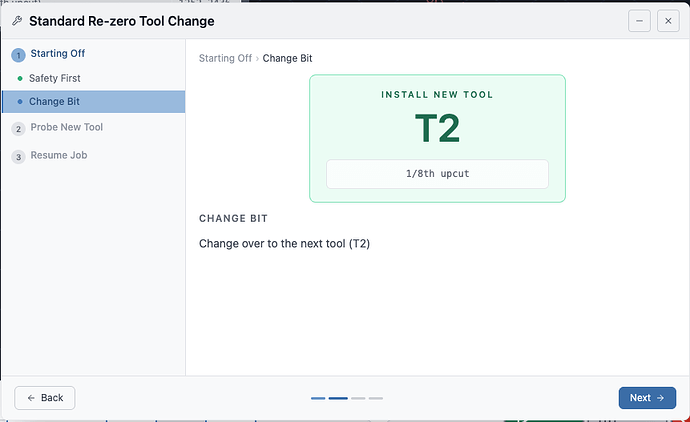This screenshot has width=690, height=422.
Task: Select the Change Bit sub-step
Action: (x=93, y=102)
